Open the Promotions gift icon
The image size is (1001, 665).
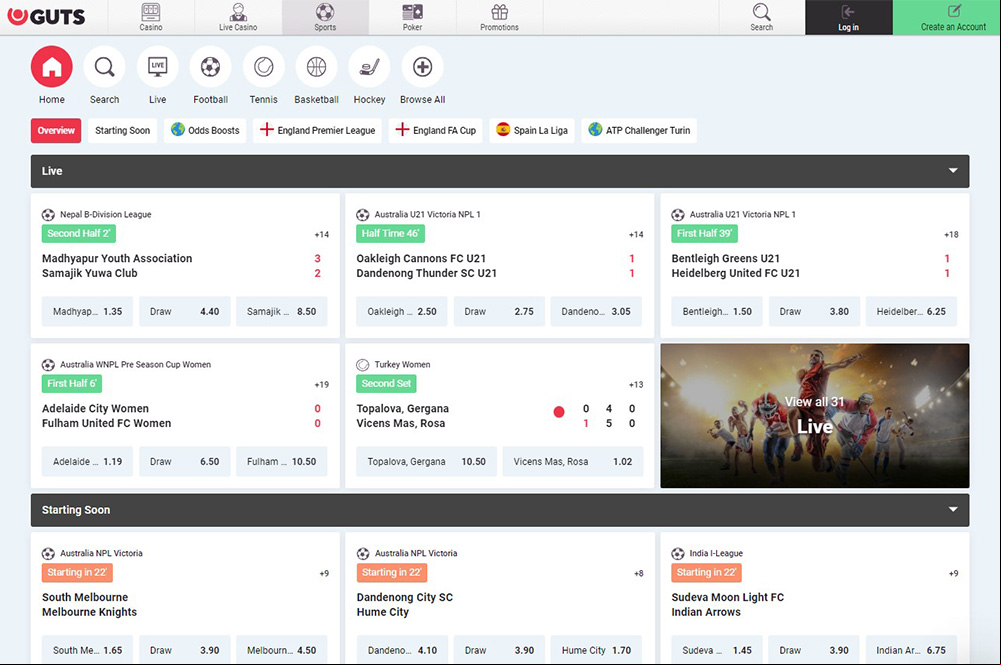point(499,17)
